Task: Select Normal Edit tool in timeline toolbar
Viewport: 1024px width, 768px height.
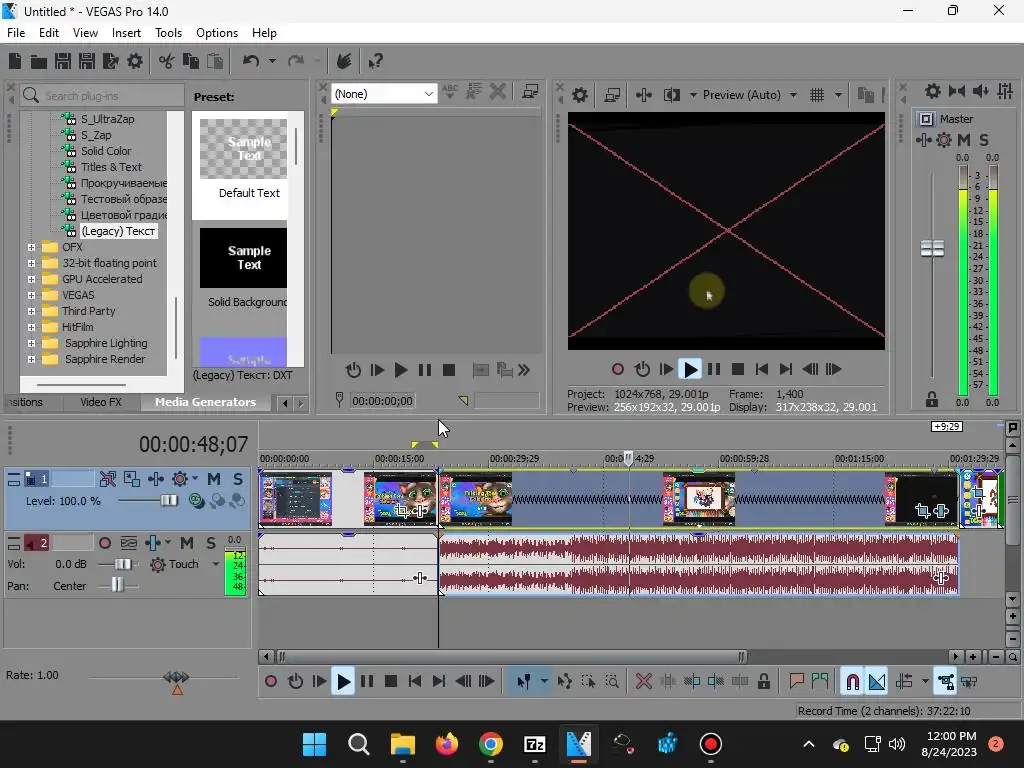Action: 524,682
